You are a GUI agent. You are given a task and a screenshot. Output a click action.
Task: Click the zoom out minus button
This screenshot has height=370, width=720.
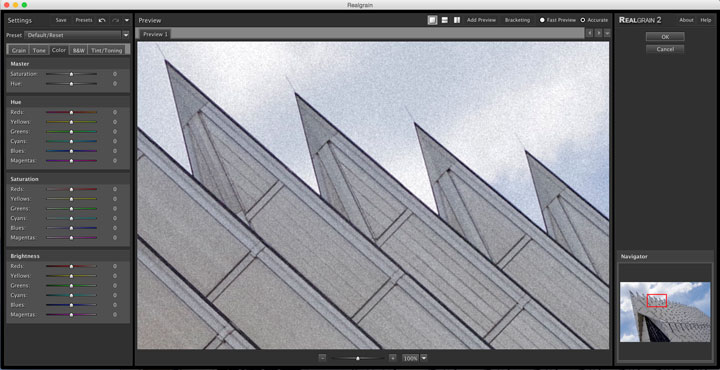(x=322, y=358)
